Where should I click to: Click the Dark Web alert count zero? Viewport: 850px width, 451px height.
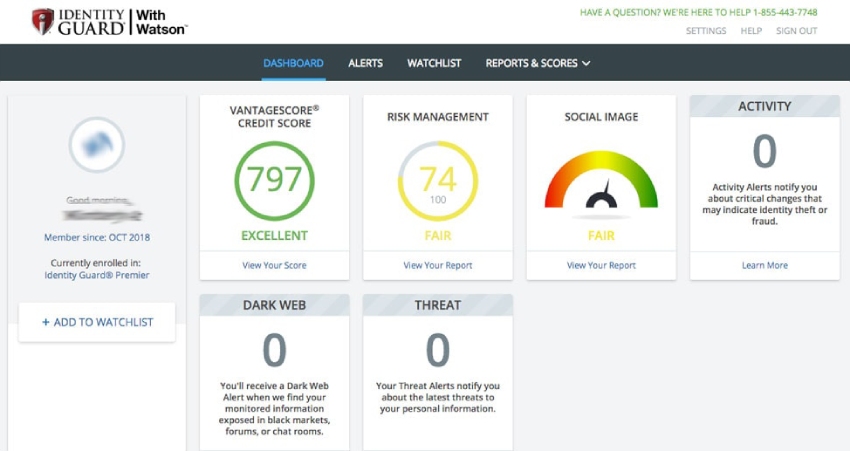(x=274, y=350)
